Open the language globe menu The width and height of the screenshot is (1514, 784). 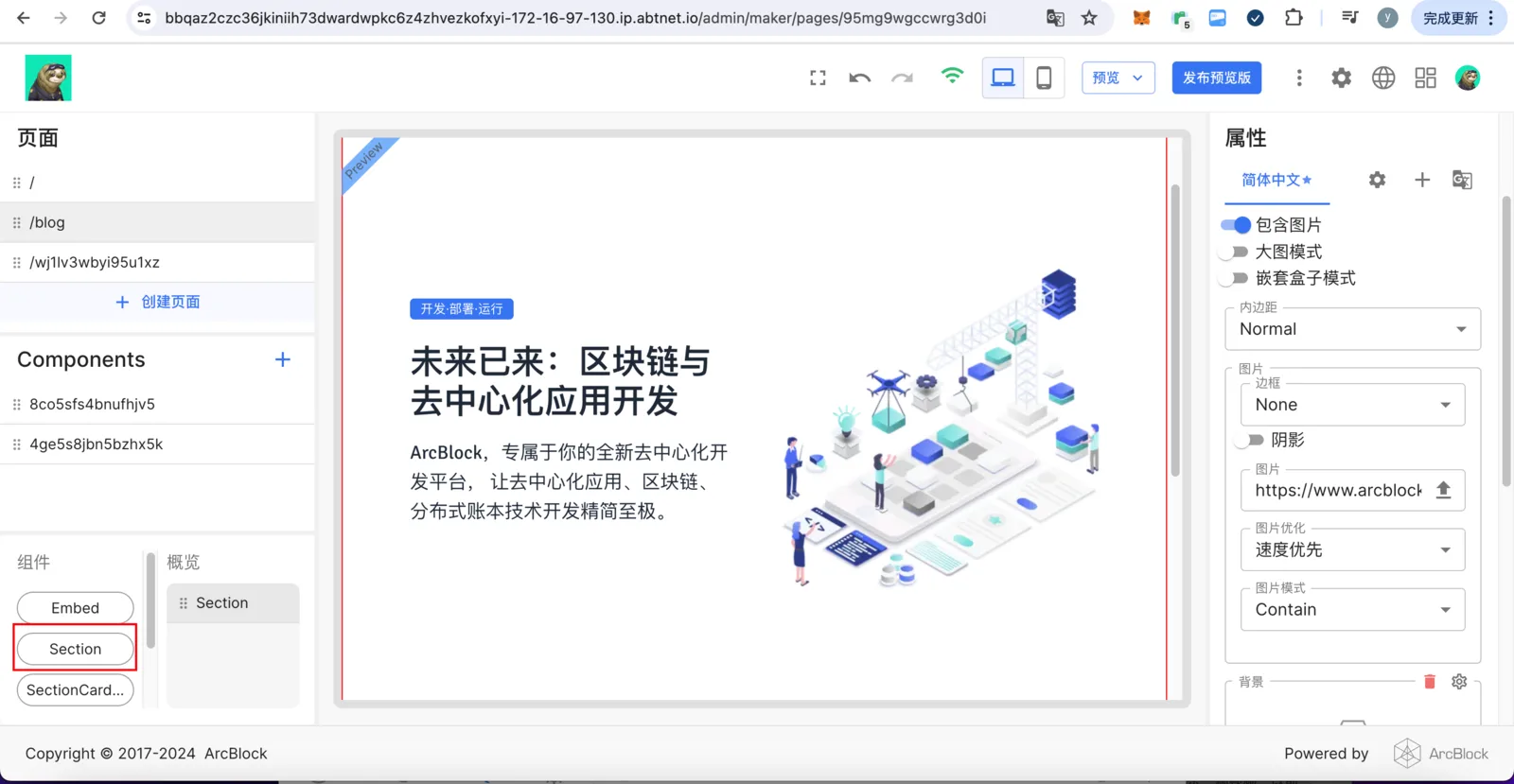(1383, 78)
